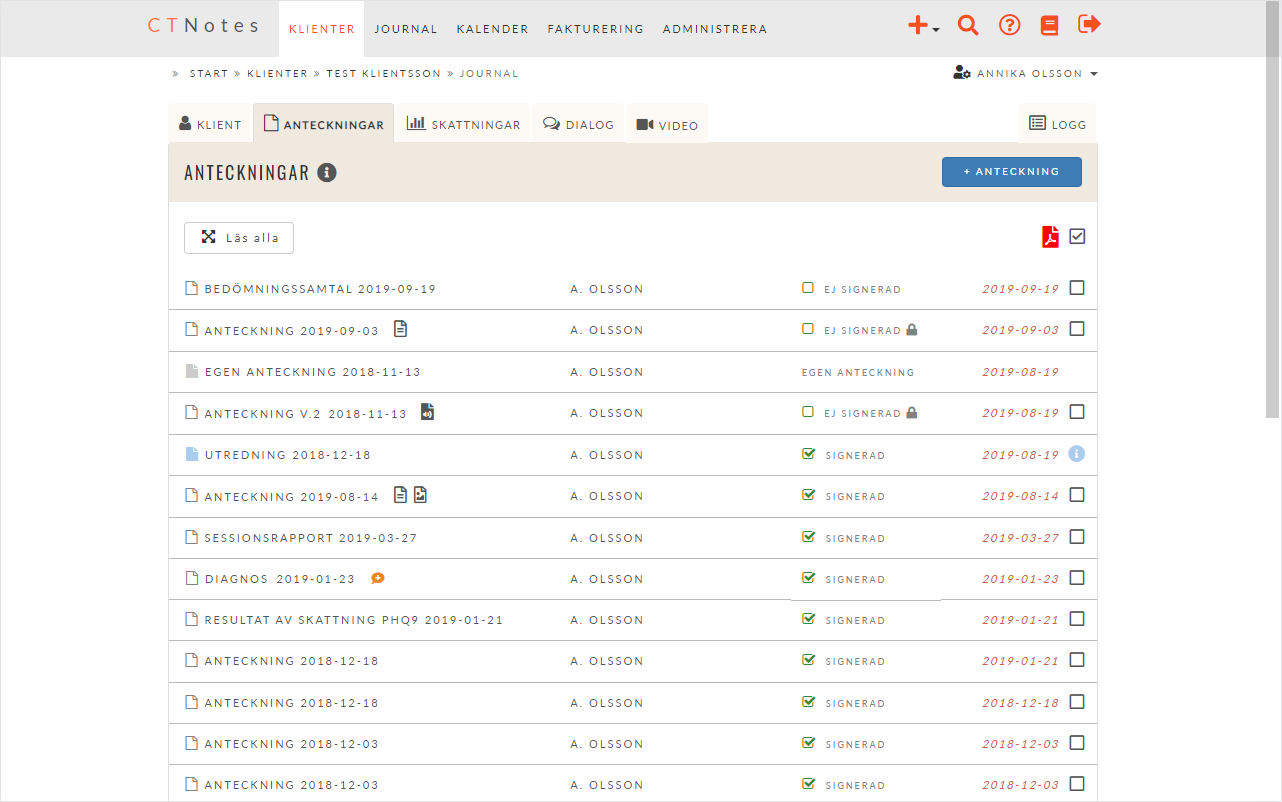The image size is (1282, 802).
Task: Check the box for Bedömningssamtal 2019-09-19
Action: pyautogui.click(x=1077, y=288)
